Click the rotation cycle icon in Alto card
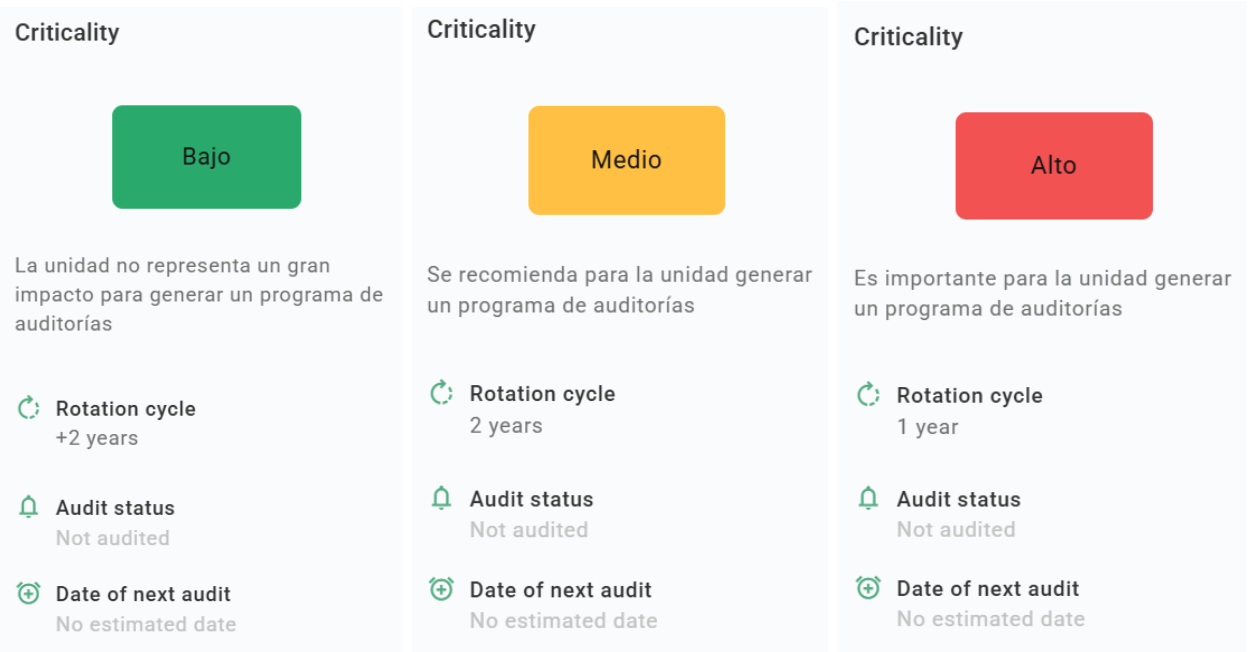Screen dimensions: 1249x652 (868, 395)
